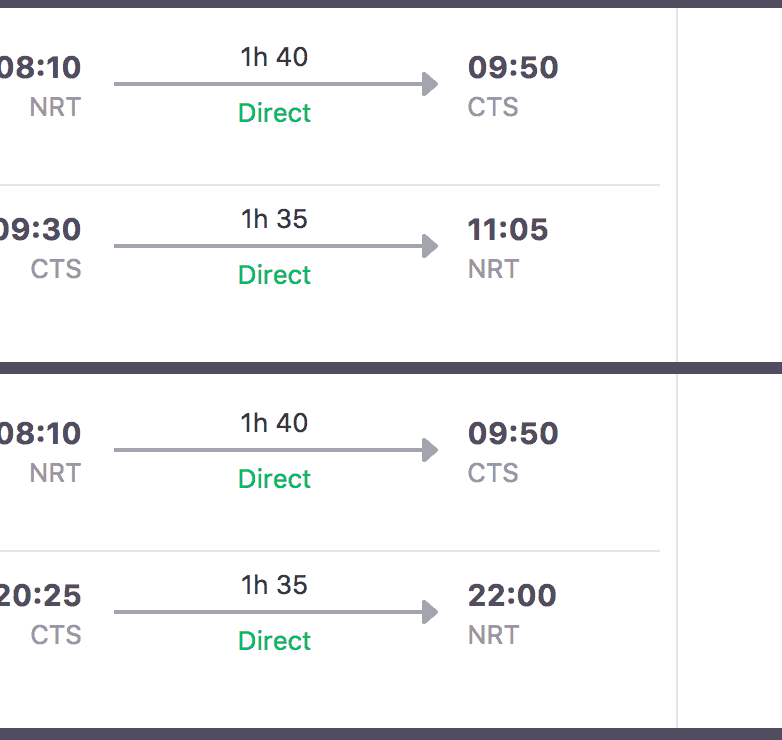Click the Direct label of the 09:30 flight

(x=274, y=275)
